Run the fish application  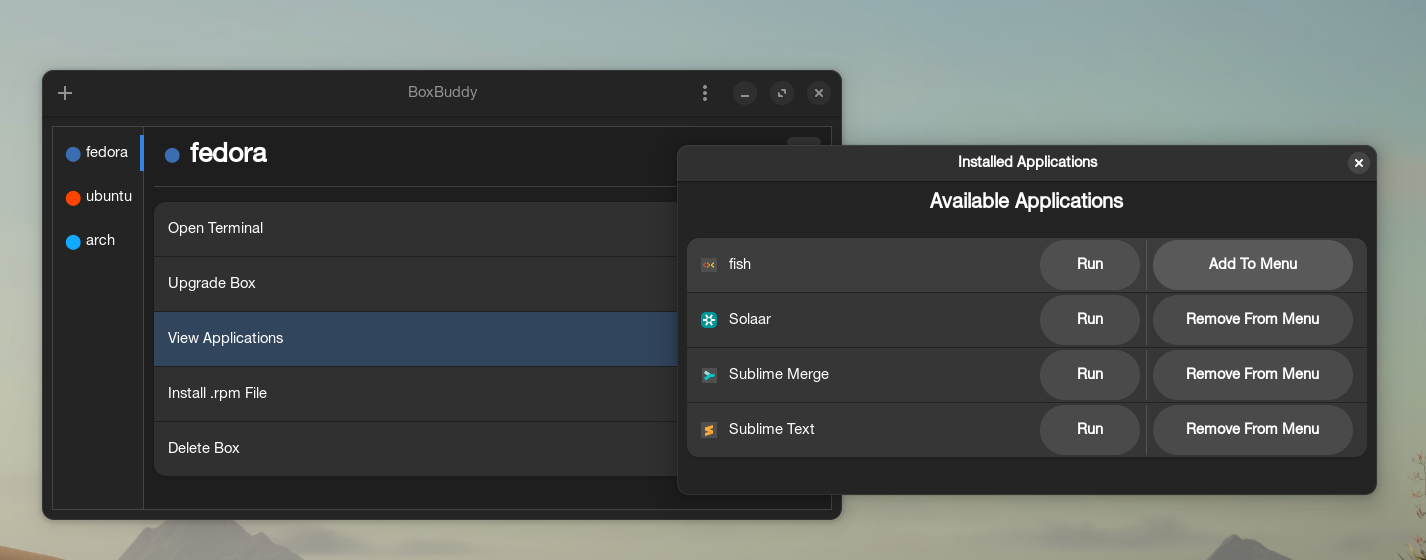[1090, 265]
